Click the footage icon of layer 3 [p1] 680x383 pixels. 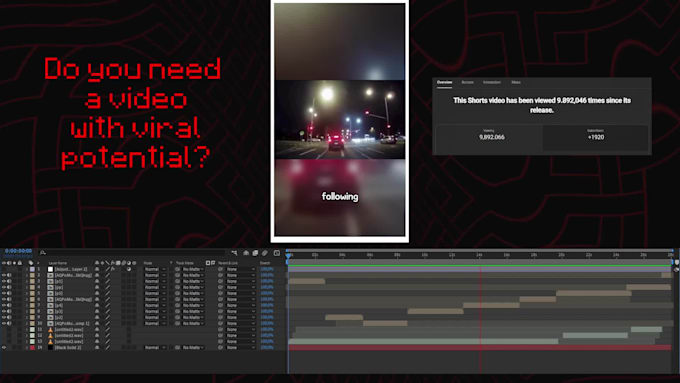click(50, 281)
